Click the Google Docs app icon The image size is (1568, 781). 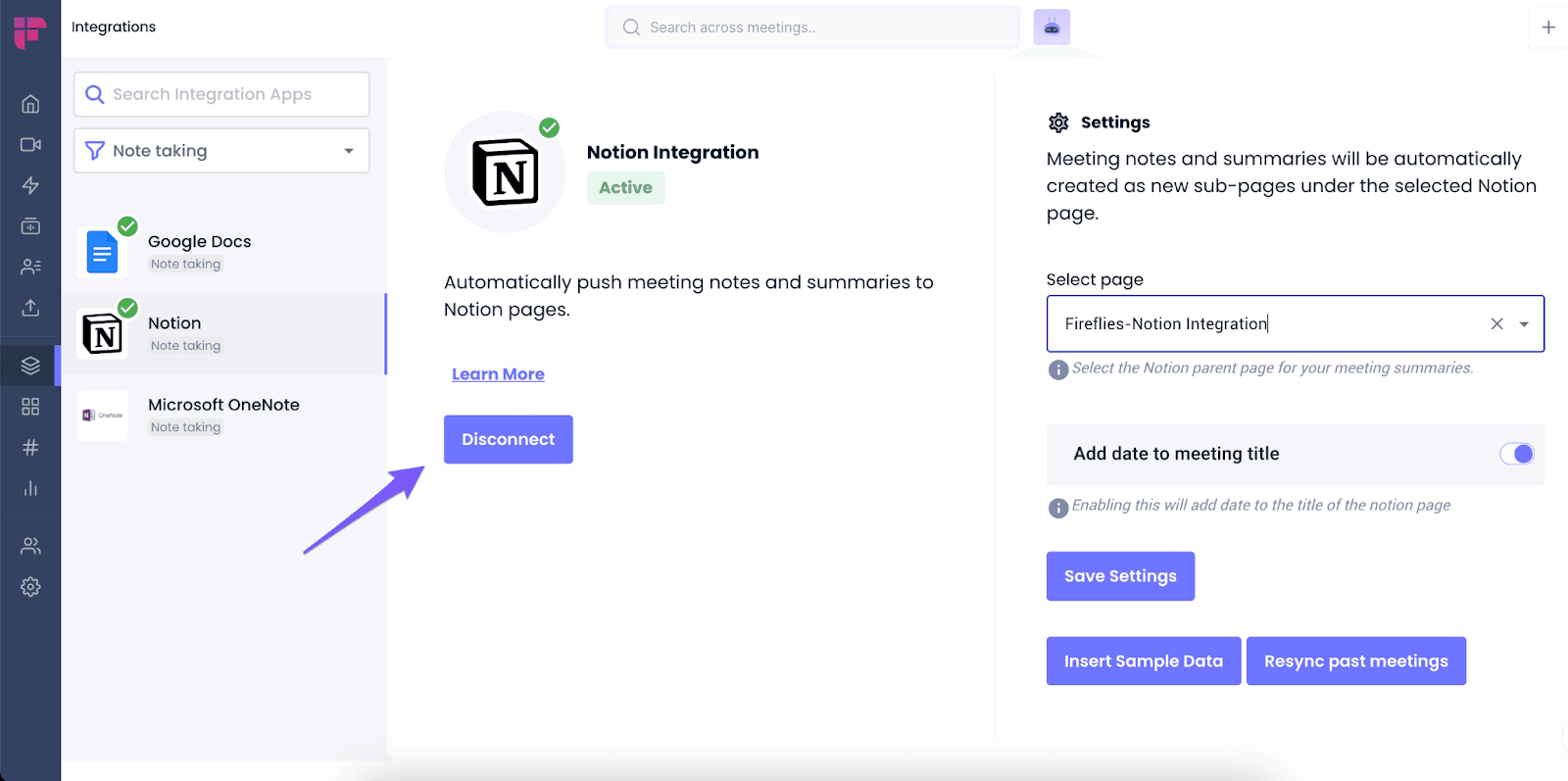102,252
